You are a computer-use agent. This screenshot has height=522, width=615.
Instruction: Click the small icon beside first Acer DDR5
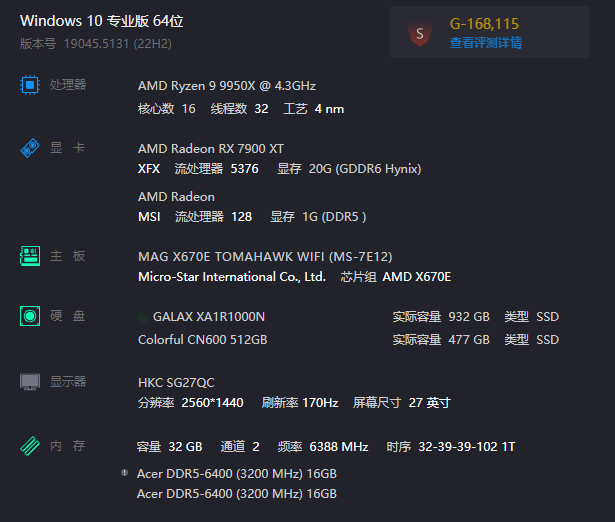[124, 472]
